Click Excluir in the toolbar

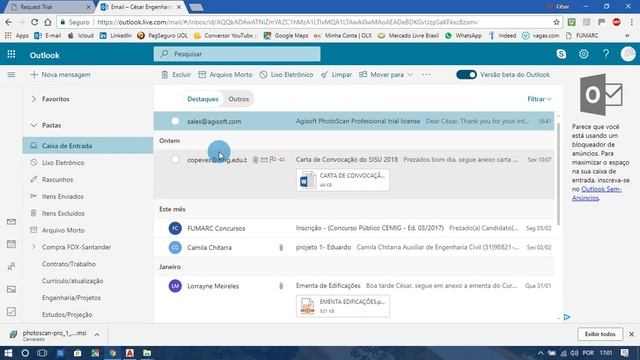click(x=176, y=75)
